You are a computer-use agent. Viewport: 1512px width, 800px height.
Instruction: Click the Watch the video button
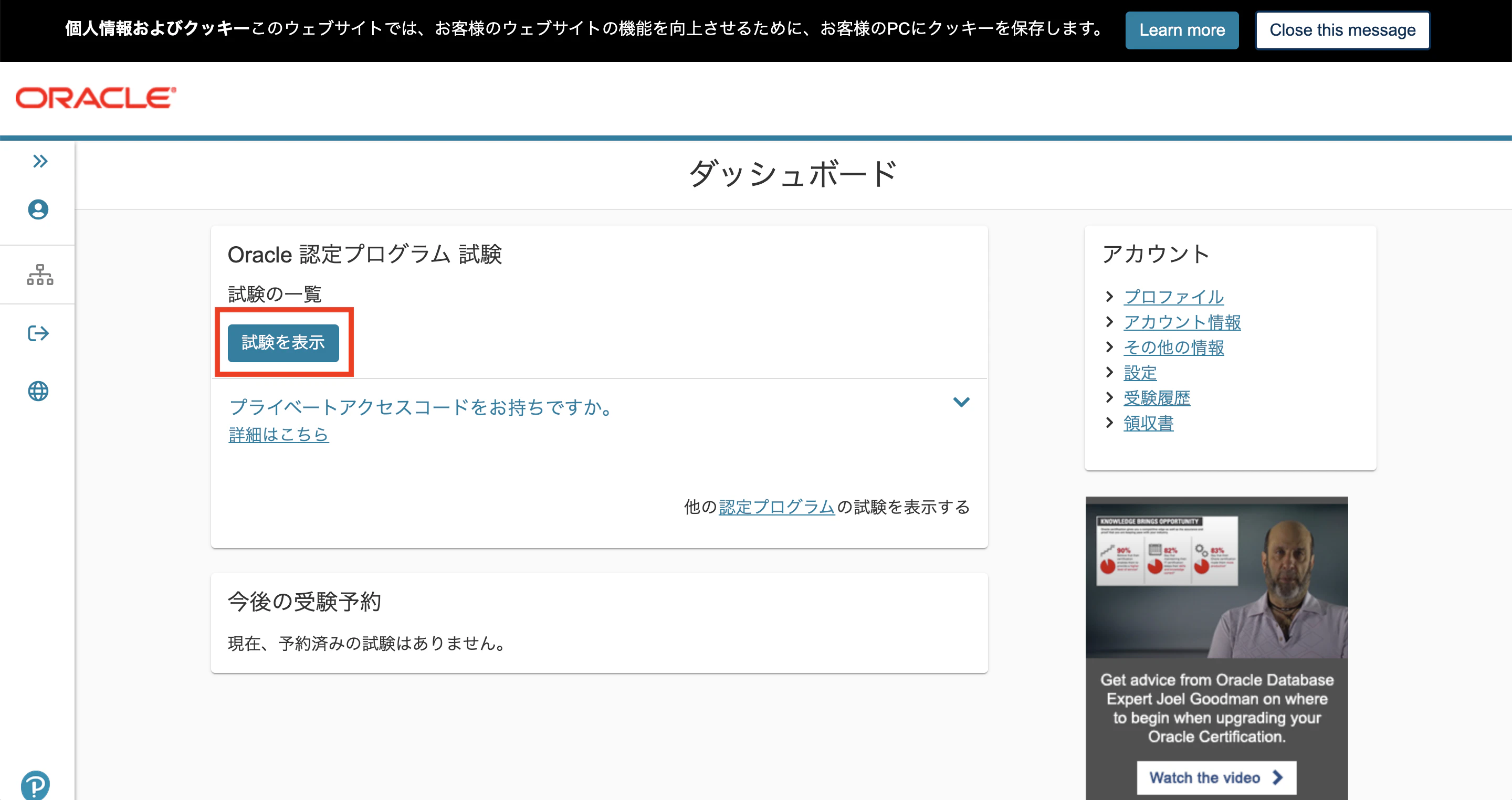(1216, 778)
